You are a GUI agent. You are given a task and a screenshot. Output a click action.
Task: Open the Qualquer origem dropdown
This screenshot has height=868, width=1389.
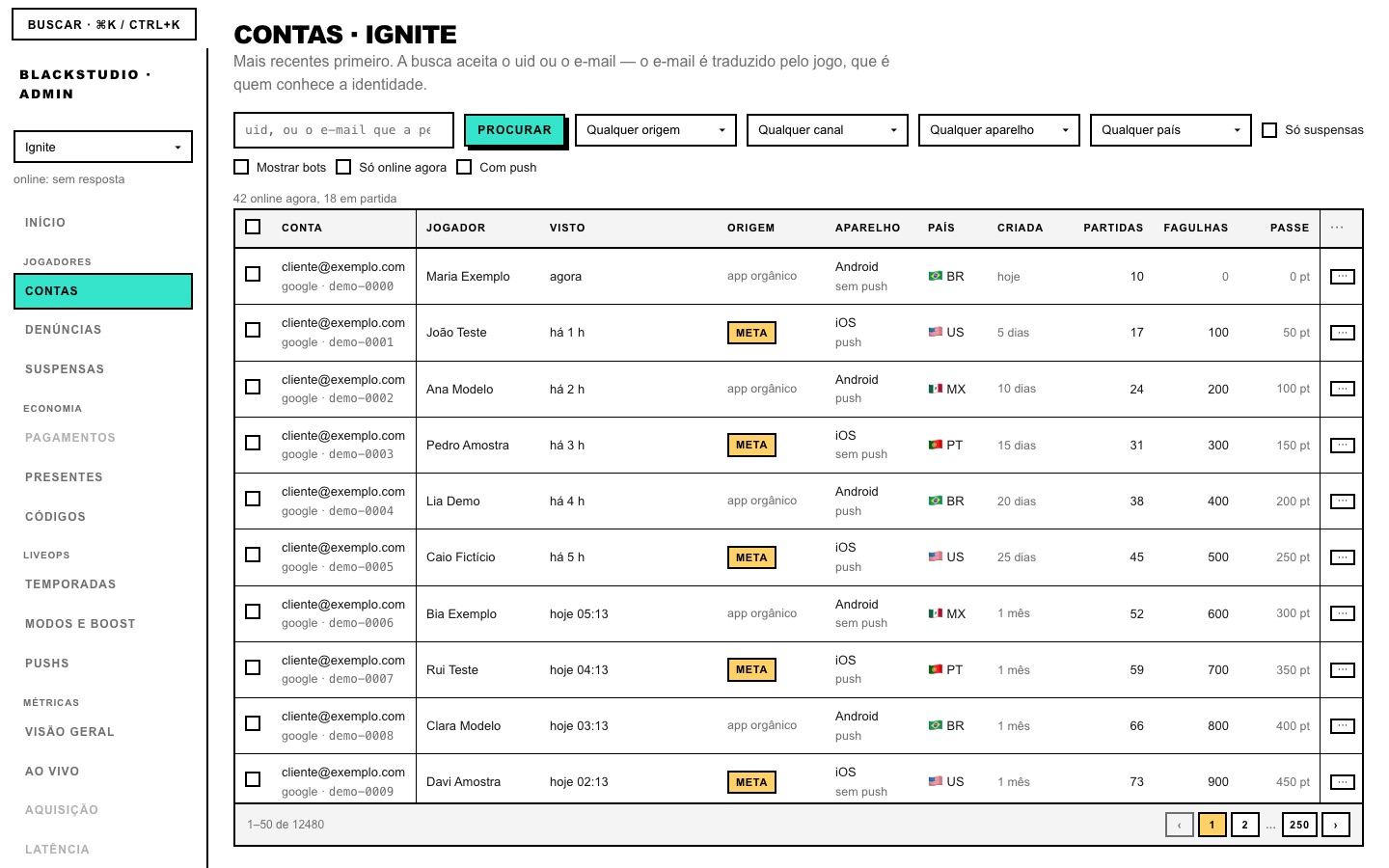tap(656, 130)
